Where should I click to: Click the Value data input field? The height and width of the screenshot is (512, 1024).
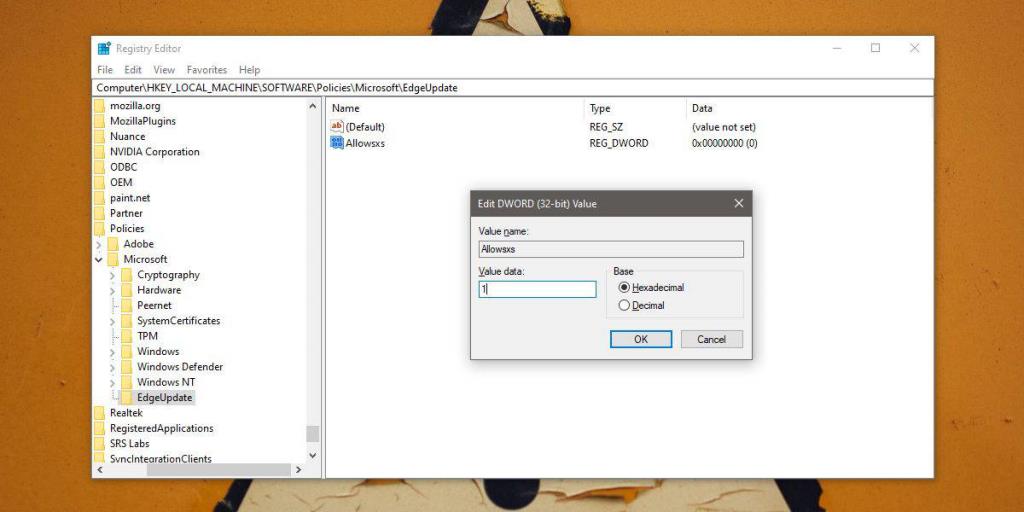[x=537, y=289]
